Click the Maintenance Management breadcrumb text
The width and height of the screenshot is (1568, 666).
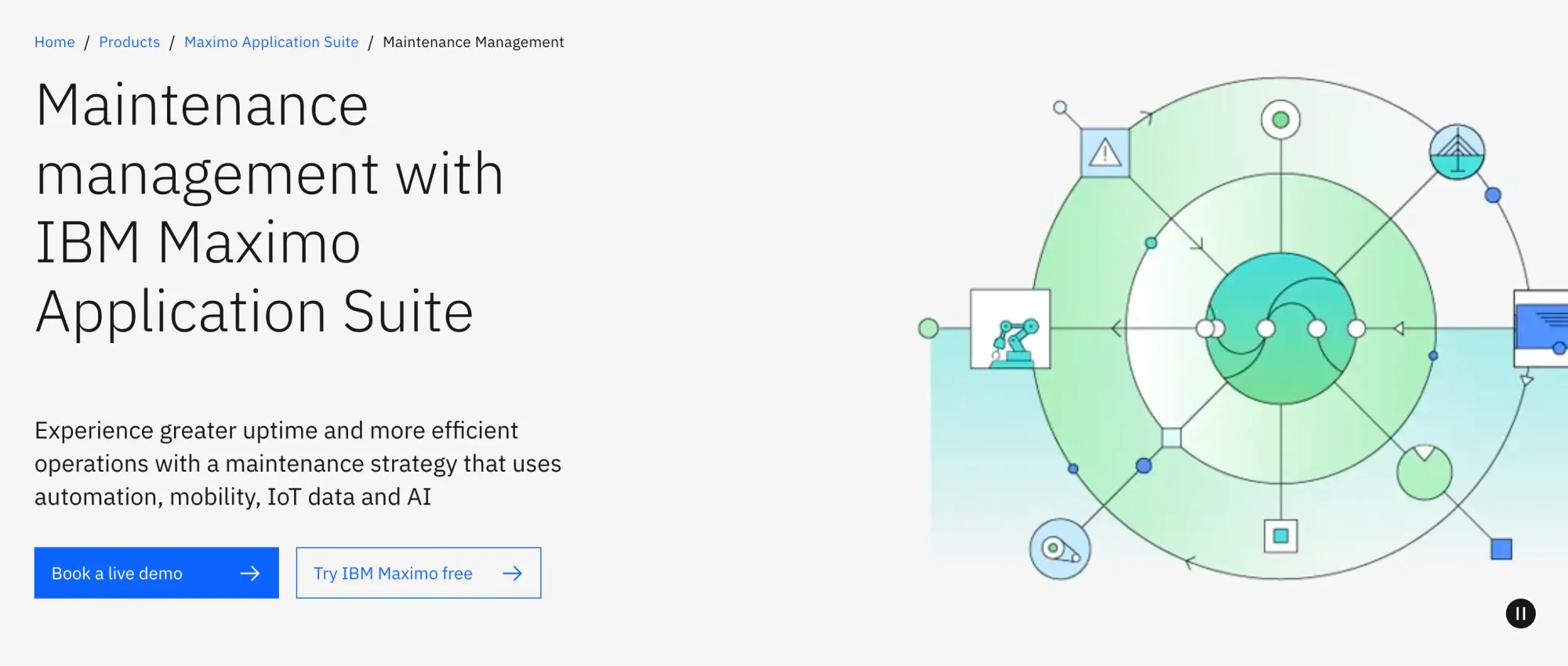[x=473, y=42]
